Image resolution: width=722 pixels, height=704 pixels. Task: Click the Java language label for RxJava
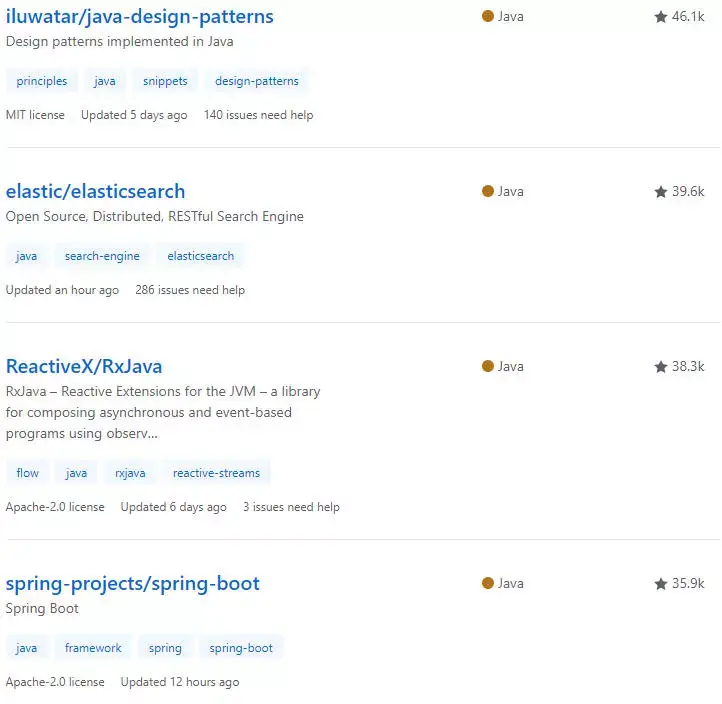[511, 367]
